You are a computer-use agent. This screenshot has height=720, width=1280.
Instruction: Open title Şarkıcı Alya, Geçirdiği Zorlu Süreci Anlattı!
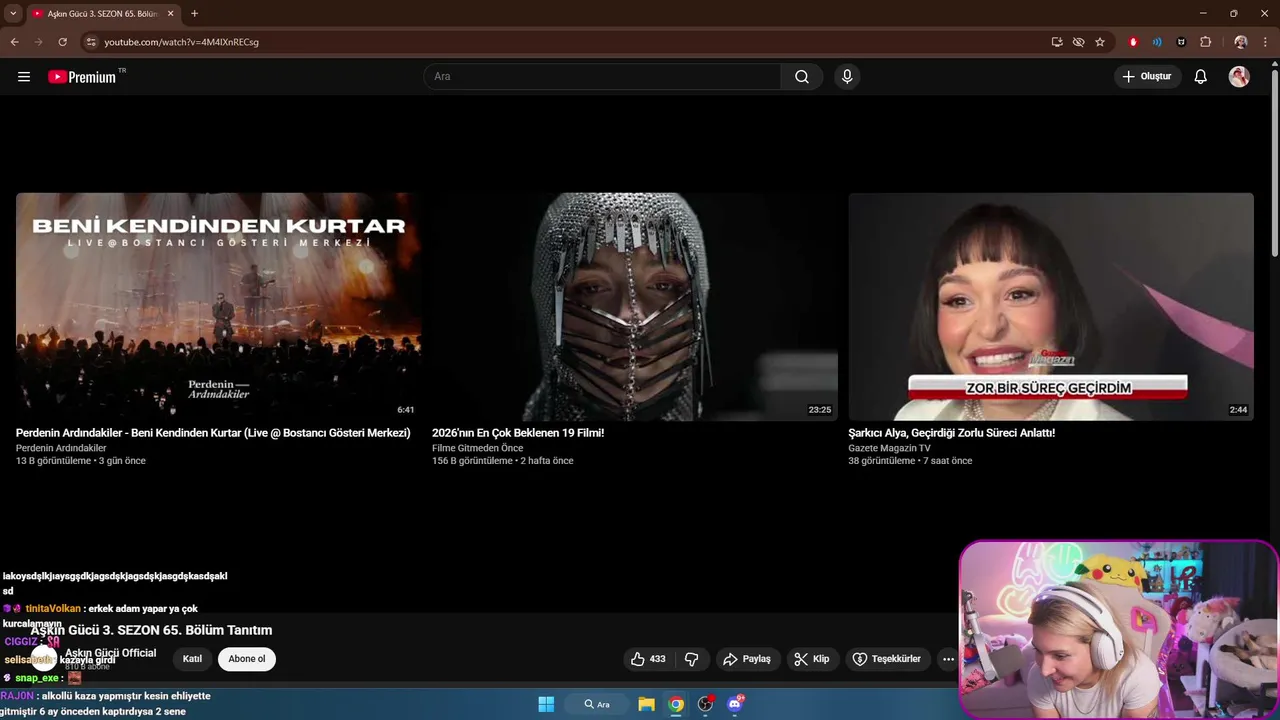point(952,433)
